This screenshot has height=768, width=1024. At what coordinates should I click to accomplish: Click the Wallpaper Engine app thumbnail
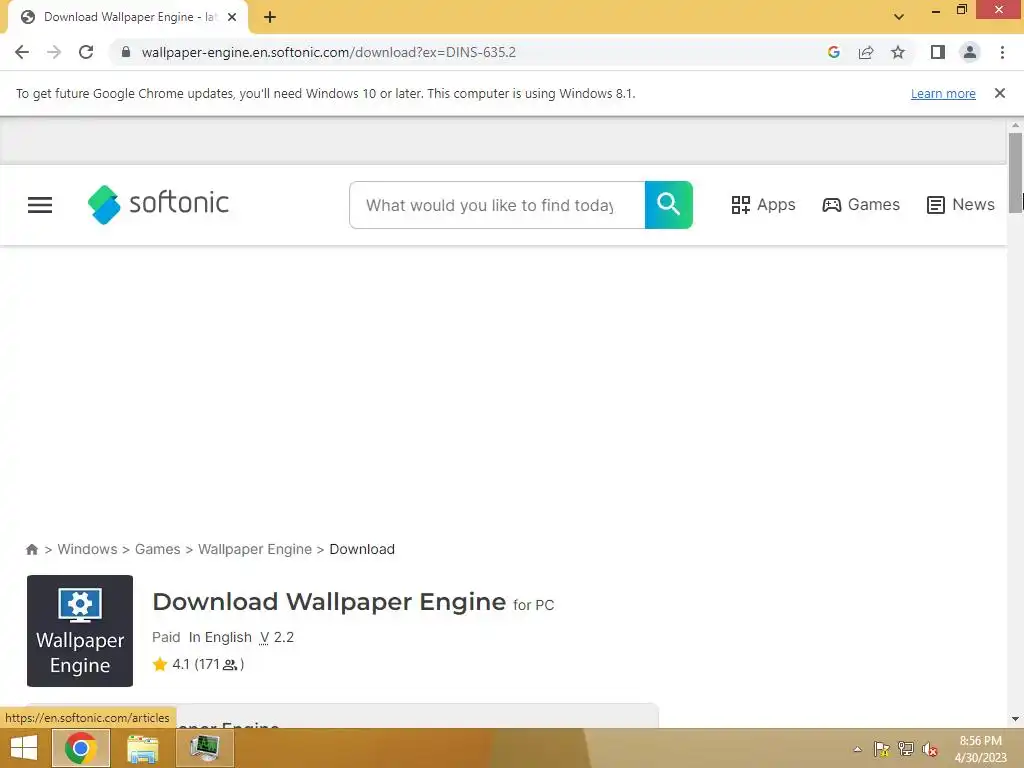click(x=80, y=631)
